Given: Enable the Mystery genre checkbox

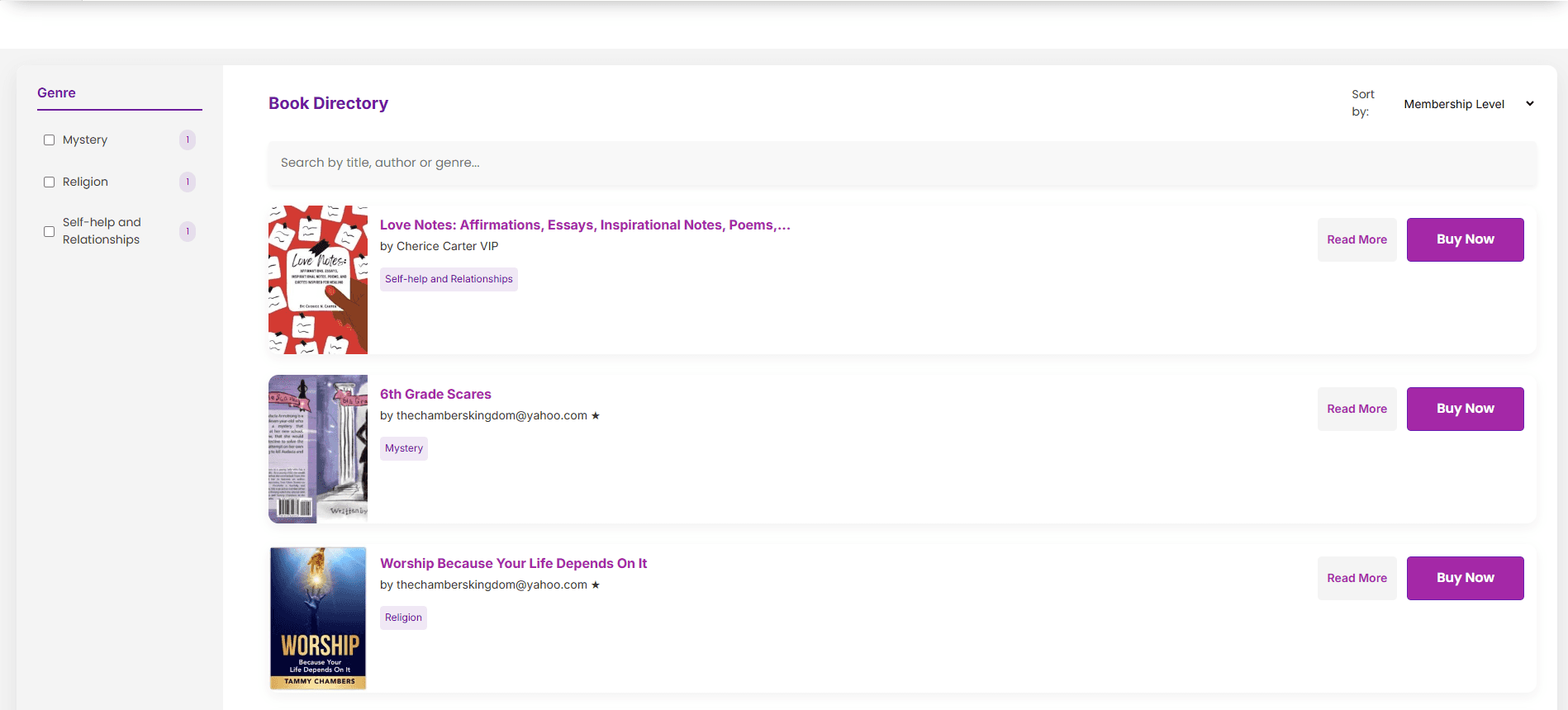Looking at the screenshot, I should click(x=50, y=140).
